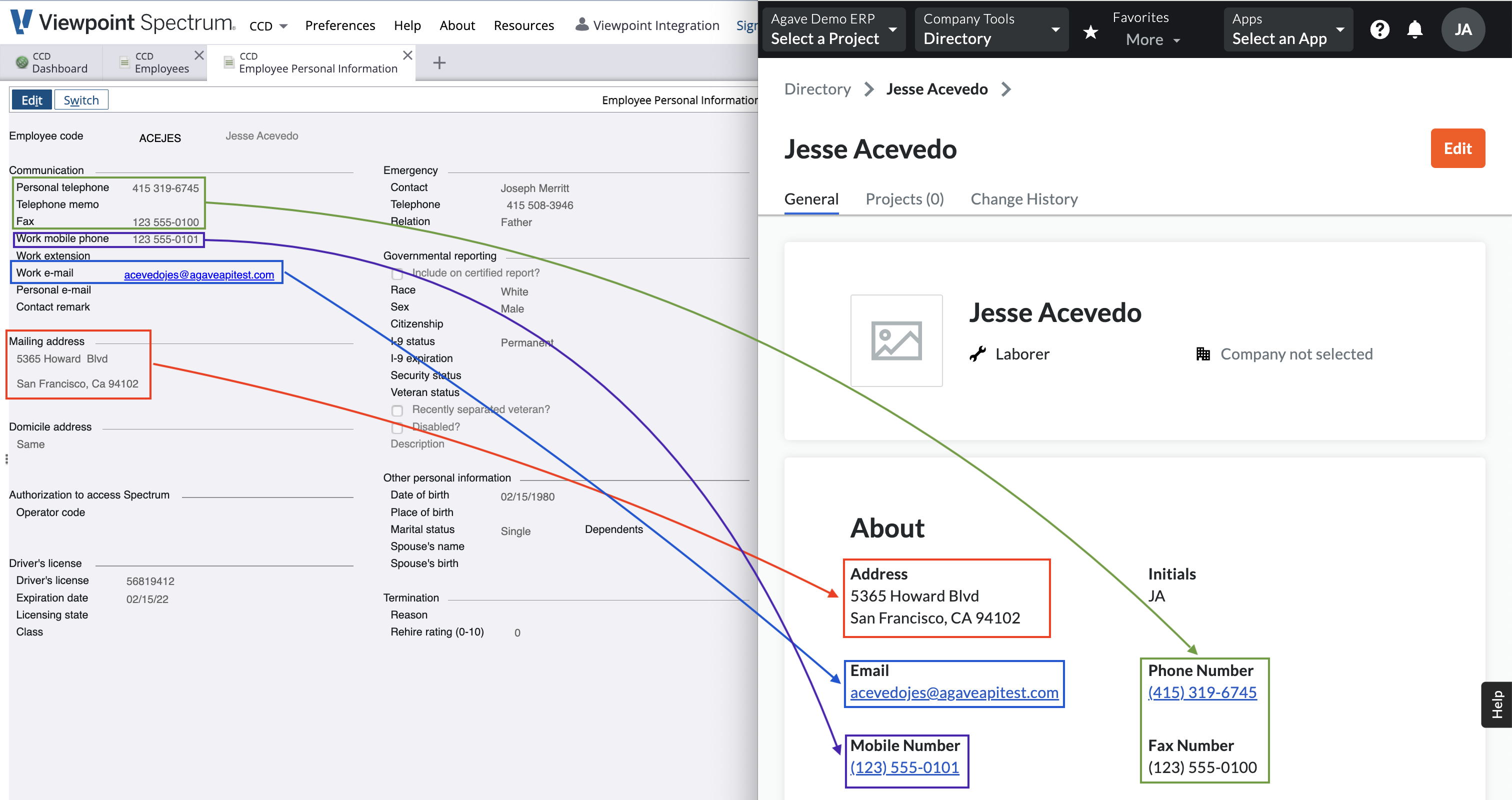Click the Marital status value Single
This screenshot has height=800, width=1512.
(515, 531)
